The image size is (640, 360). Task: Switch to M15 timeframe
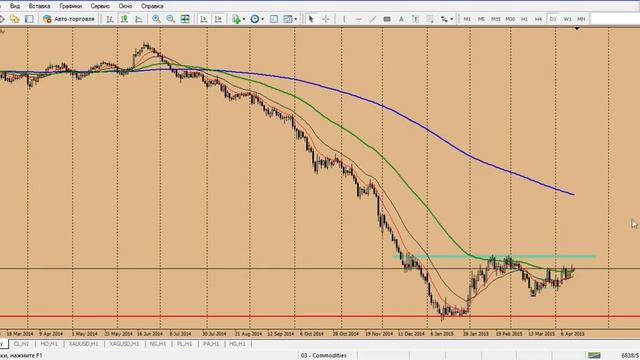click(496, 19)
